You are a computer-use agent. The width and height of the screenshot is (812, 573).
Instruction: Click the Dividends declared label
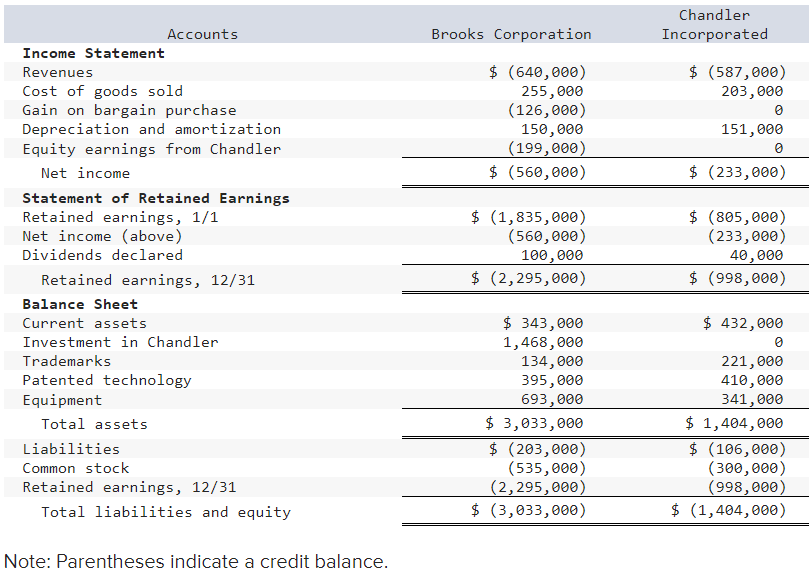click(x=103, y=255)
